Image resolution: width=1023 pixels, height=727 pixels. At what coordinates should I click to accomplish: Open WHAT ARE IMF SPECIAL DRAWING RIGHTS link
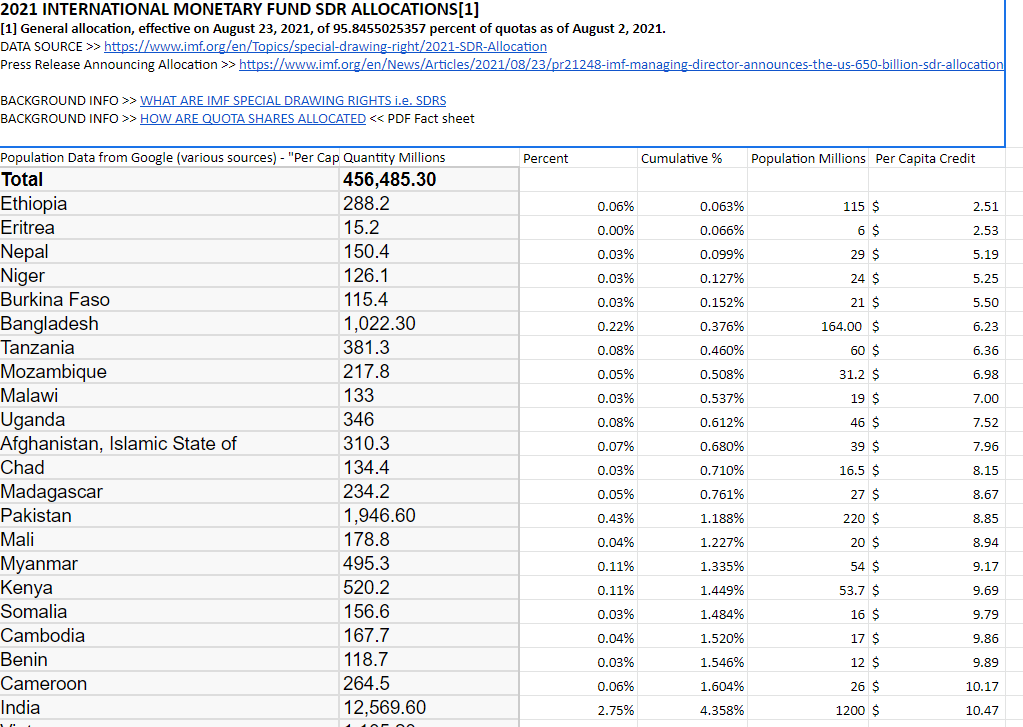click(293, 101)
